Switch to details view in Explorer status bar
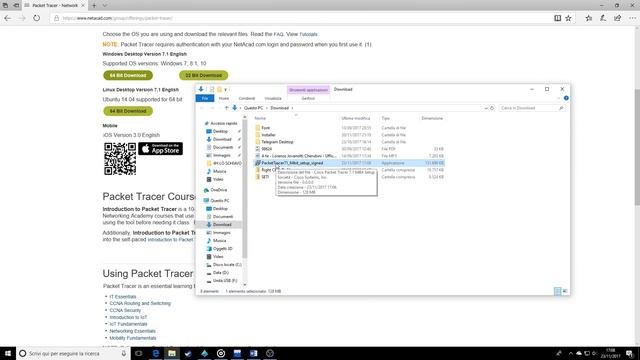This screenshot has height=360, width=640. coord(558,291)
